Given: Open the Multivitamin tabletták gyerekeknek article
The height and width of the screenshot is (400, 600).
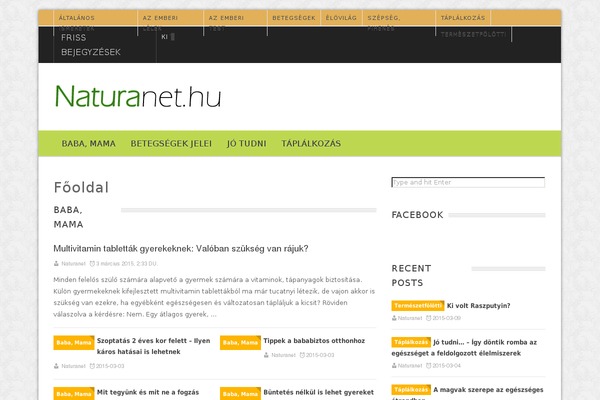Looking at the screenshot, I should coord(181,249).
